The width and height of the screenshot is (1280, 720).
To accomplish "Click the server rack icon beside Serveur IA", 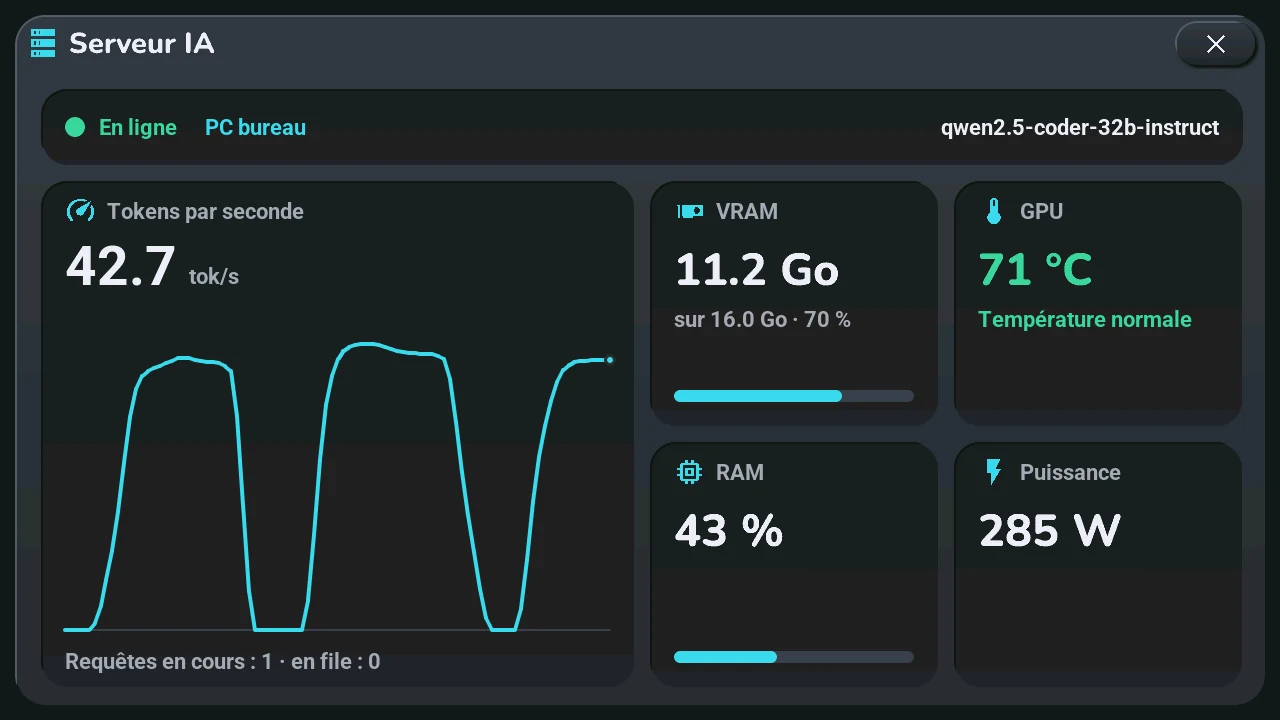I will click(x=43, y=44).
